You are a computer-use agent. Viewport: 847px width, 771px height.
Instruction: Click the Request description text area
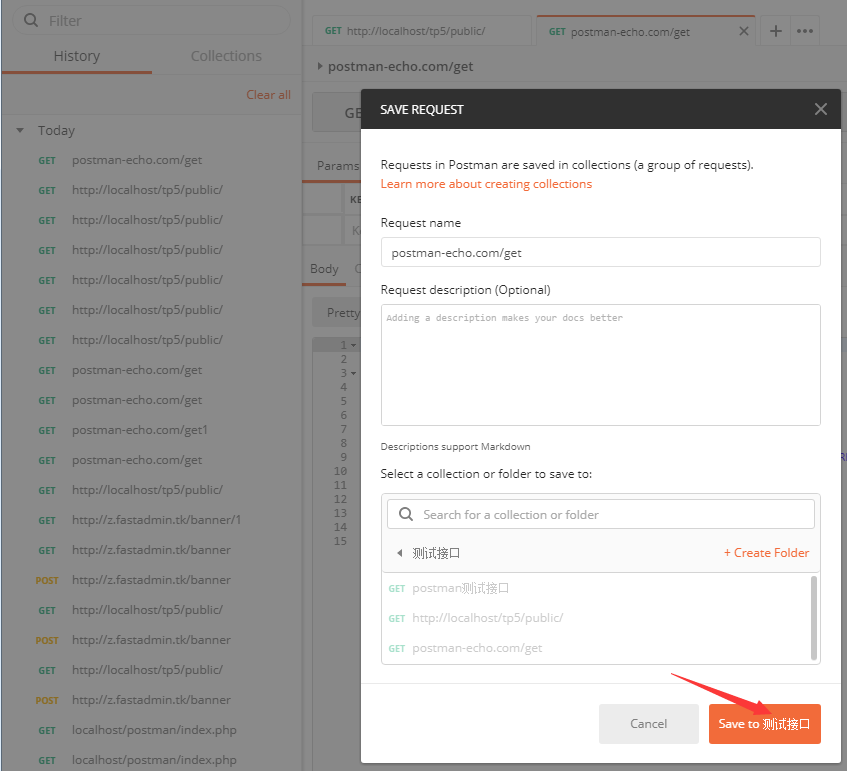(x=600, y=365)
